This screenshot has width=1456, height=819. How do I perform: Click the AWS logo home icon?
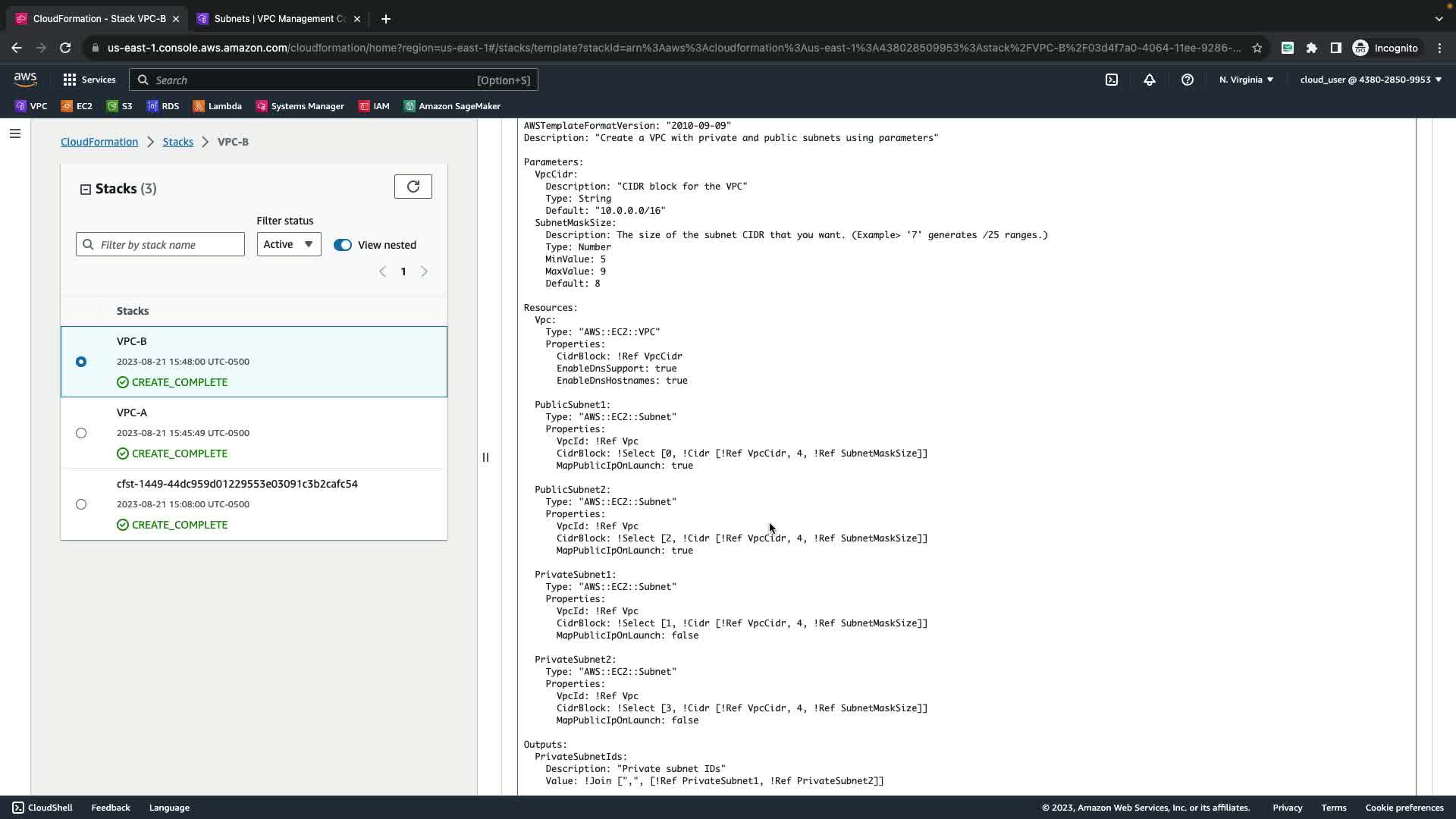[25, 80]
